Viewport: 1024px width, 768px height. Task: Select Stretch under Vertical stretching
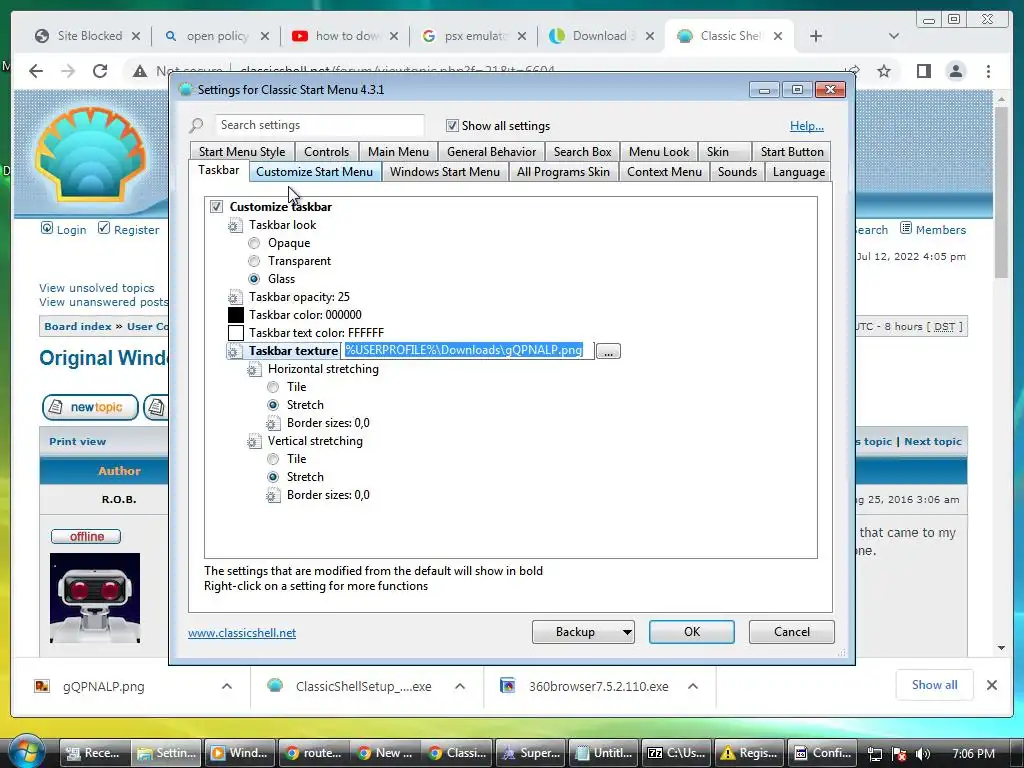pyautogui.click(x=273, y=477)
